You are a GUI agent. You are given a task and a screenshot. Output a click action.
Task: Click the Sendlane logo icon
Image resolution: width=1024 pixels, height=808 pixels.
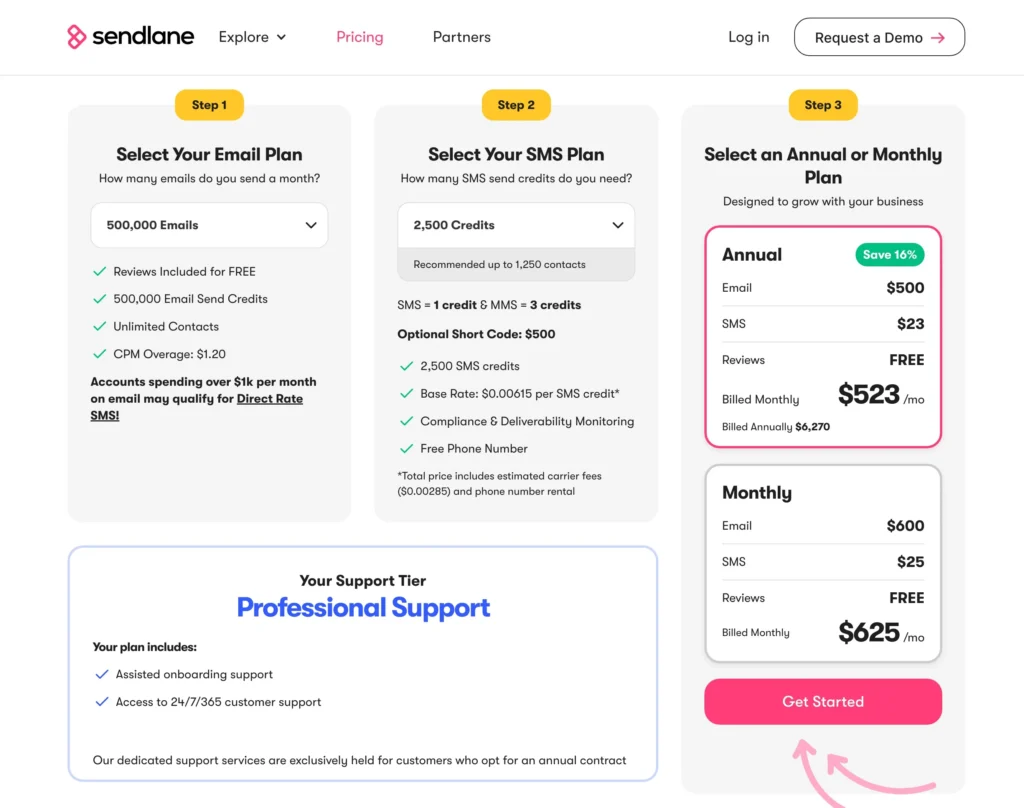[x=74, y=37]
